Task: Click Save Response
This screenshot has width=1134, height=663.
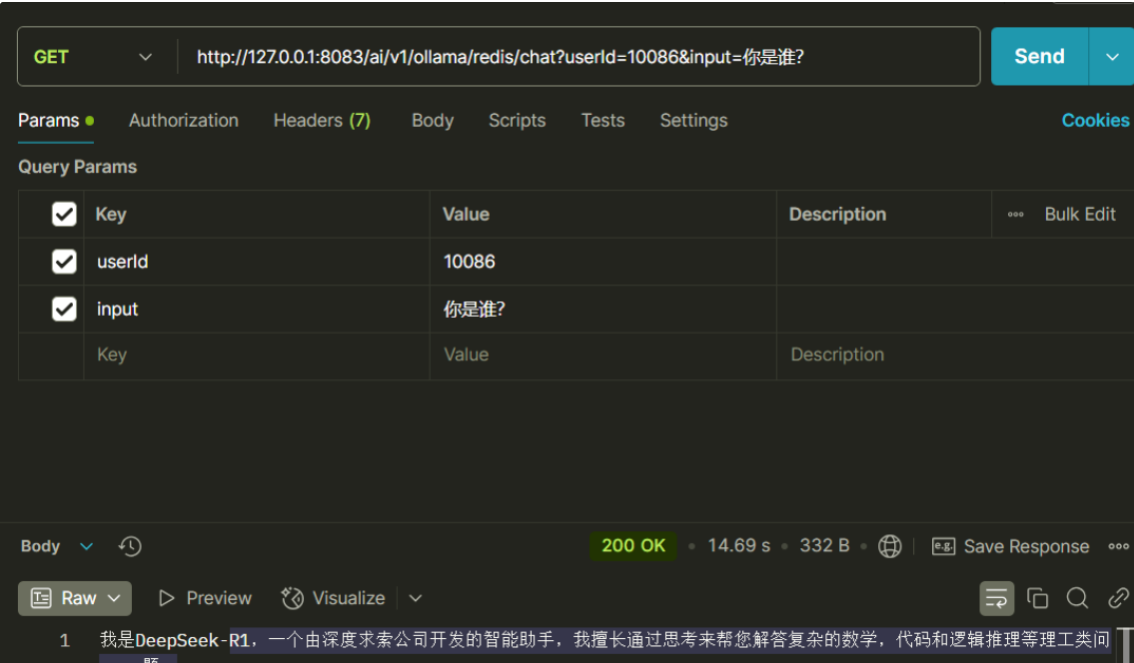Action: [1026, 546]
